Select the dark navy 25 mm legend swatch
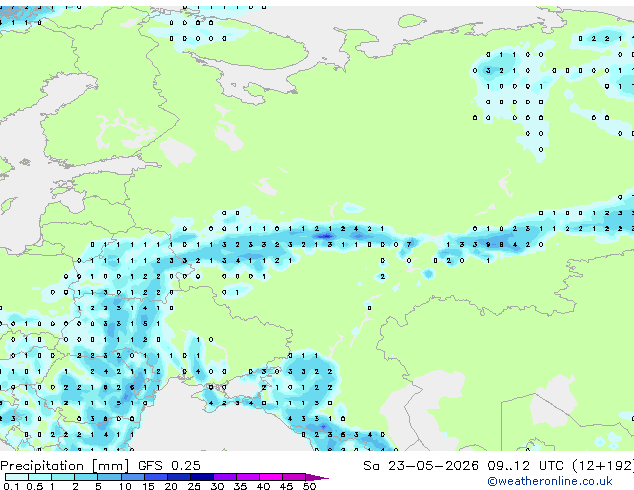 point(201,477)
